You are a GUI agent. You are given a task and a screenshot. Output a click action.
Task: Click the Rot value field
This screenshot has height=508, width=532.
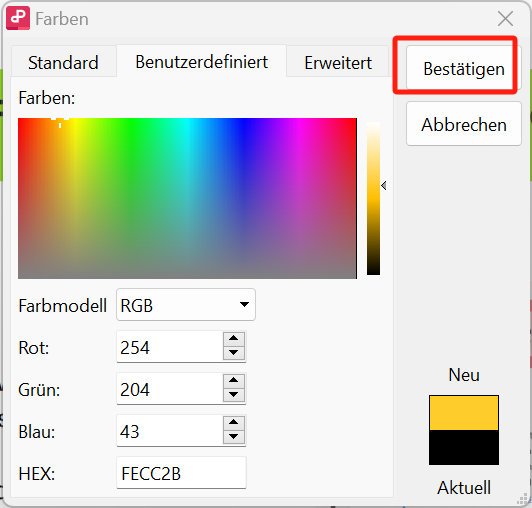pos(170,346)
